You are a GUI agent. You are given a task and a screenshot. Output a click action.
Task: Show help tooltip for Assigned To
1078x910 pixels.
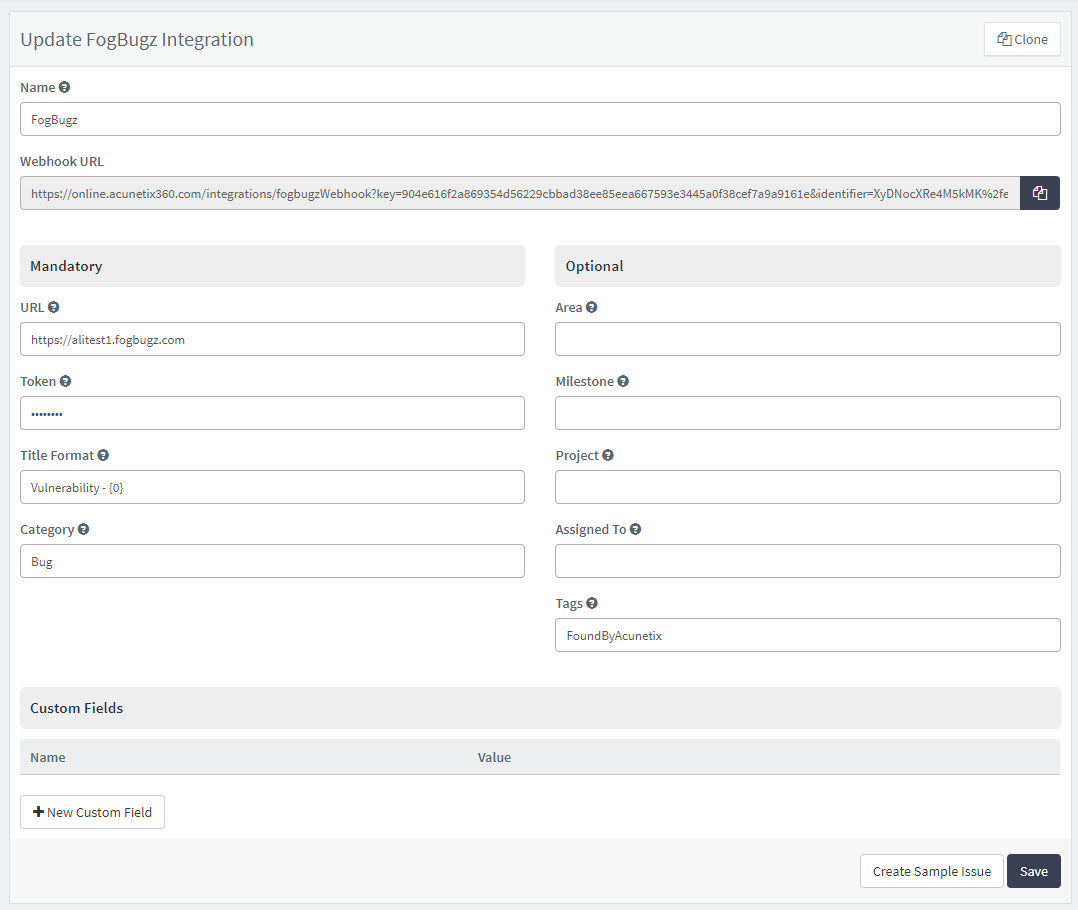(635, 529)
